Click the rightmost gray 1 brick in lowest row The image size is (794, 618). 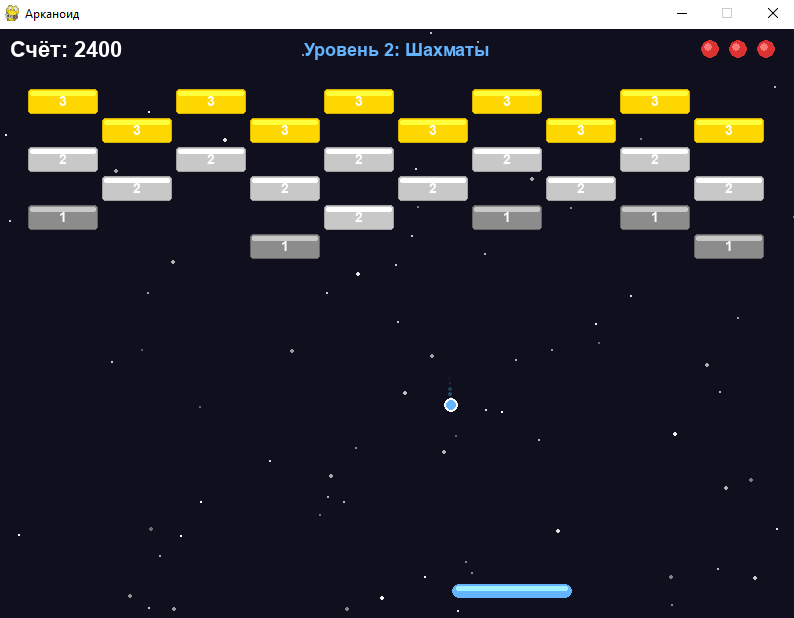click(x=729, y=246)
